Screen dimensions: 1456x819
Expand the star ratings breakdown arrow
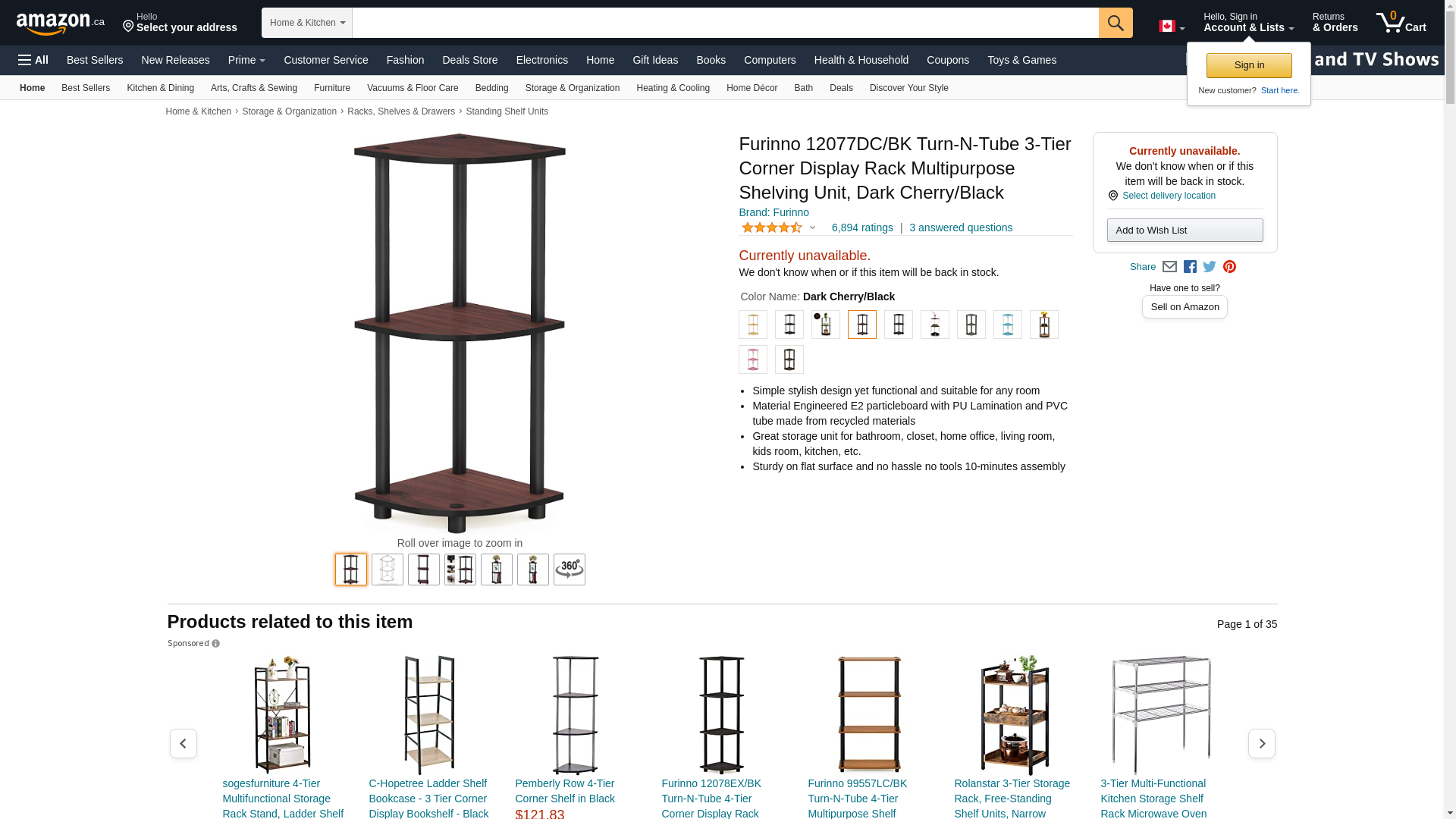812,227
